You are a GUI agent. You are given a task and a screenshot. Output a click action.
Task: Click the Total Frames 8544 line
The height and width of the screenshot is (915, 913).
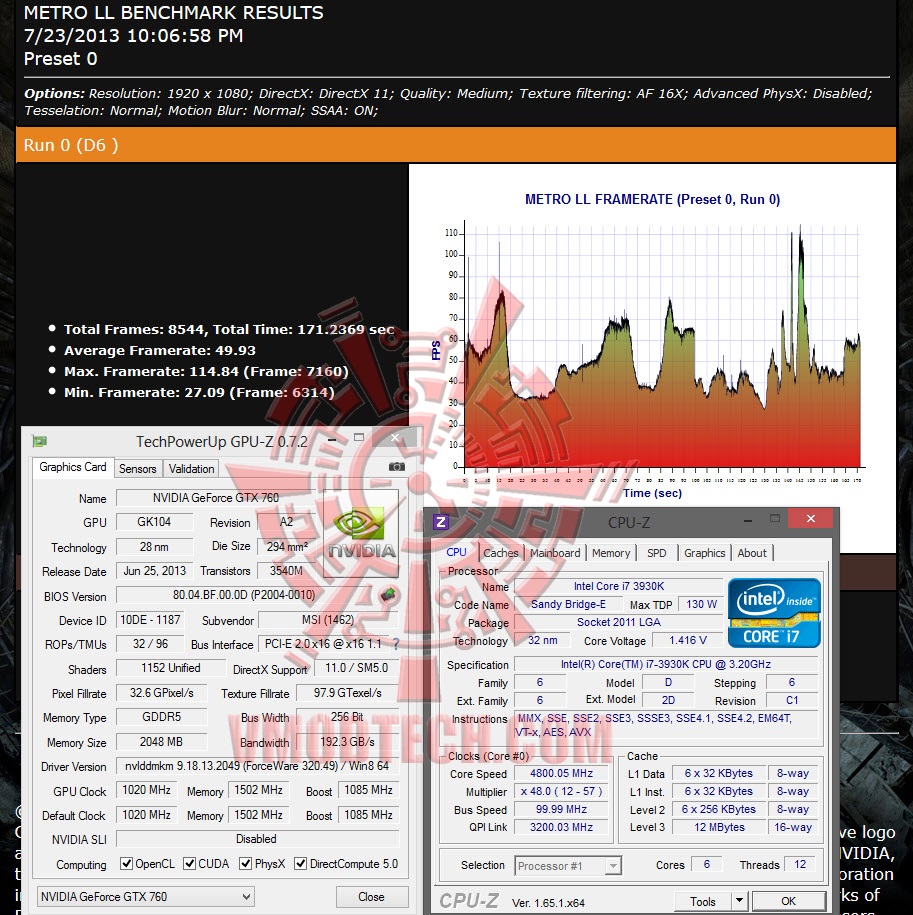(x=229, y=329)
